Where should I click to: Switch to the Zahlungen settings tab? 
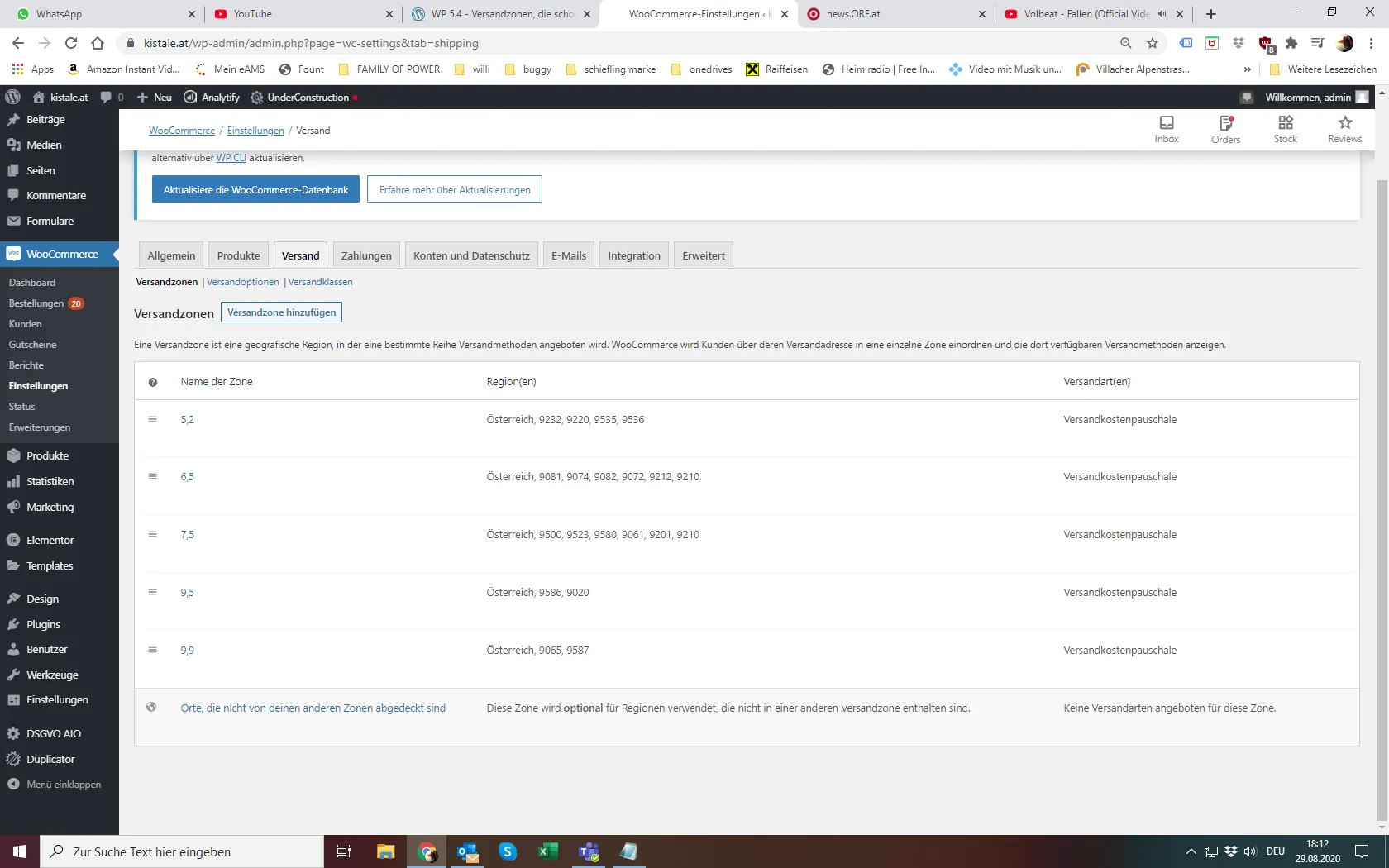pos(366,255)
